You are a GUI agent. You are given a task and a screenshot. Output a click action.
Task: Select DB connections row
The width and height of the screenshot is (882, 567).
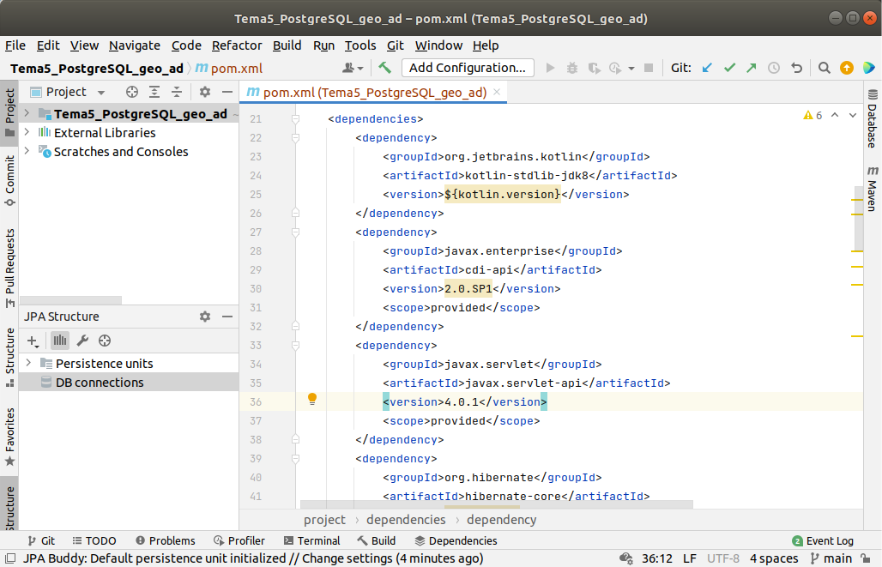129,382
